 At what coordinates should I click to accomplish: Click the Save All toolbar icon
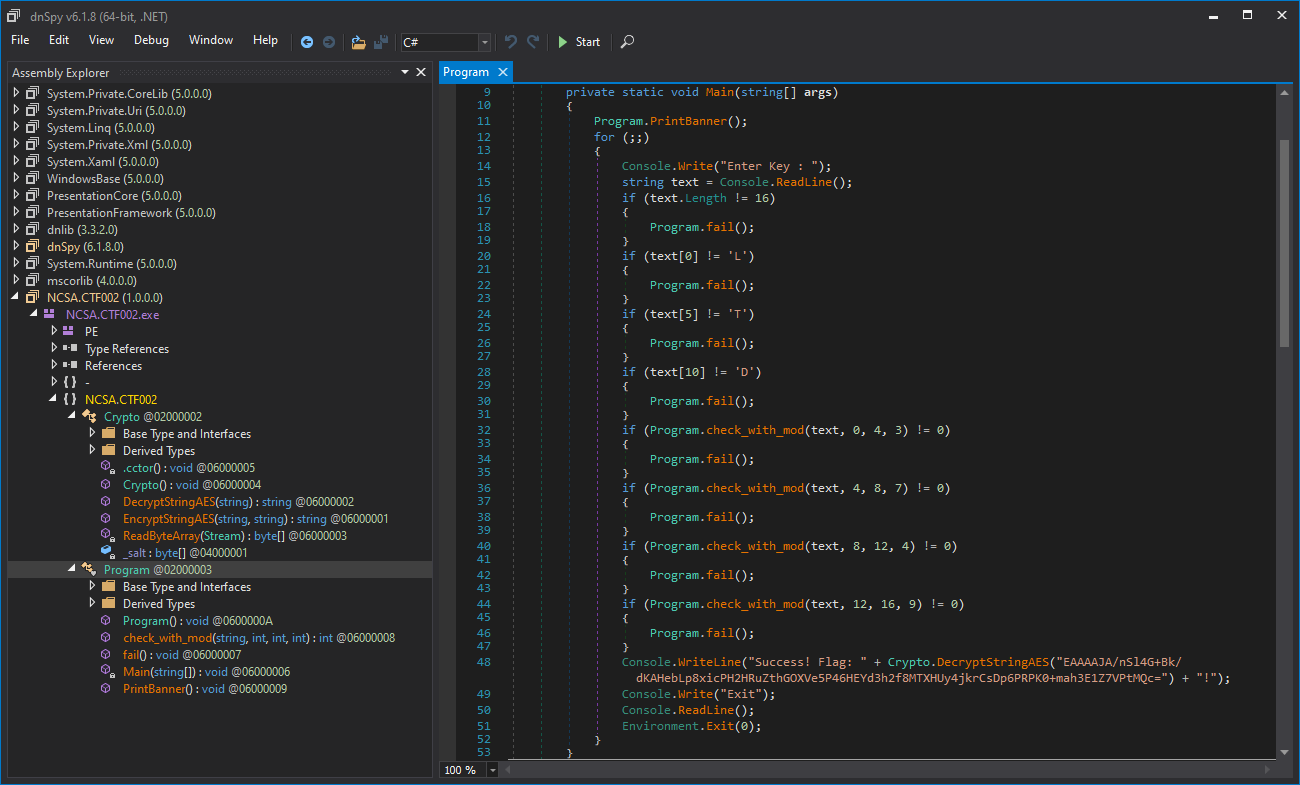coord(381,42)
